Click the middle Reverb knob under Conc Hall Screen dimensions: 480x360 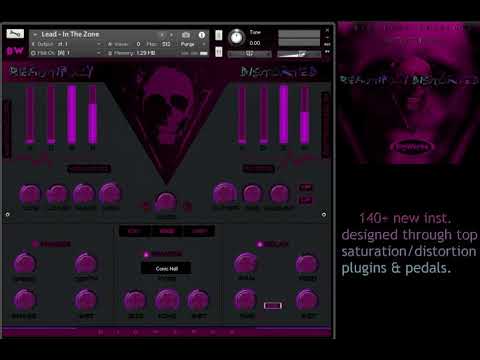point(167,301)
